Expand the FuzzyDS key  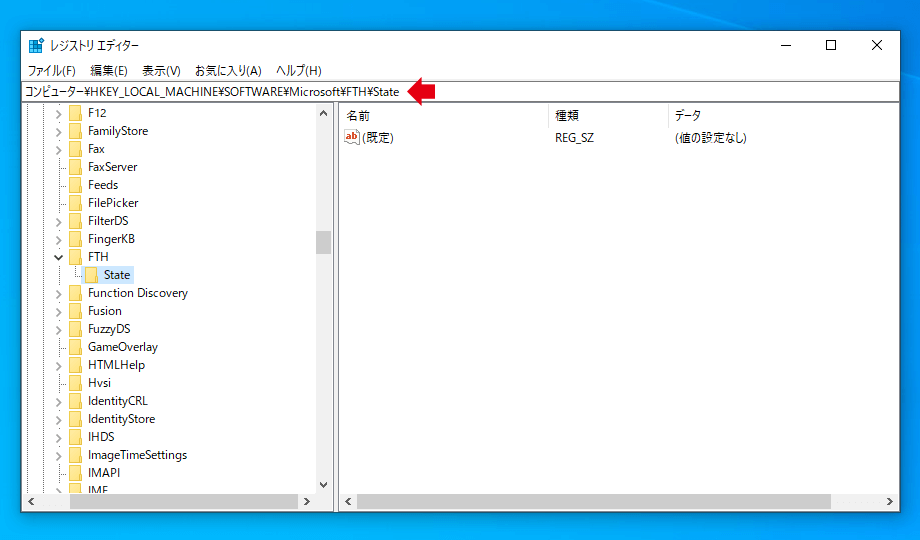[x=58, y=329]
